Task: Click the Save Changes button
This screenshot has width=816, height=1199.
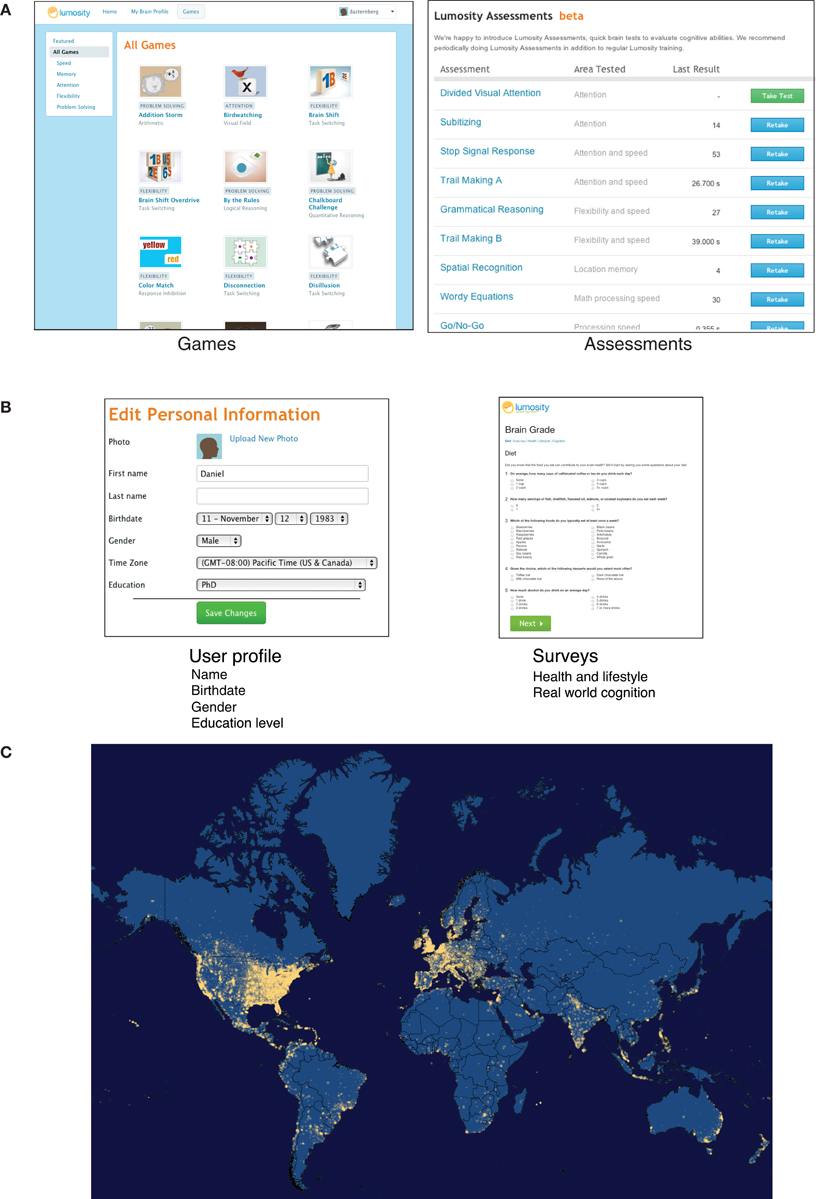Action: coord(231,613)
